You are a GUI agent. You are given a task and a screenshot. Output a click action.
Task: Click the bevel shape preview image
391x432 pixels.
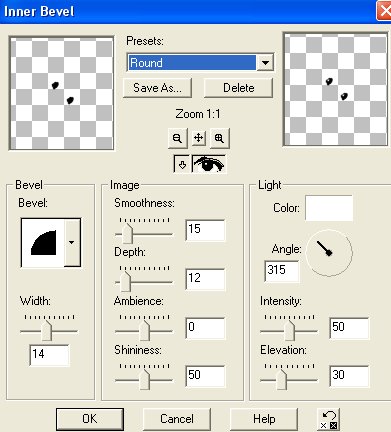(43, 243)
